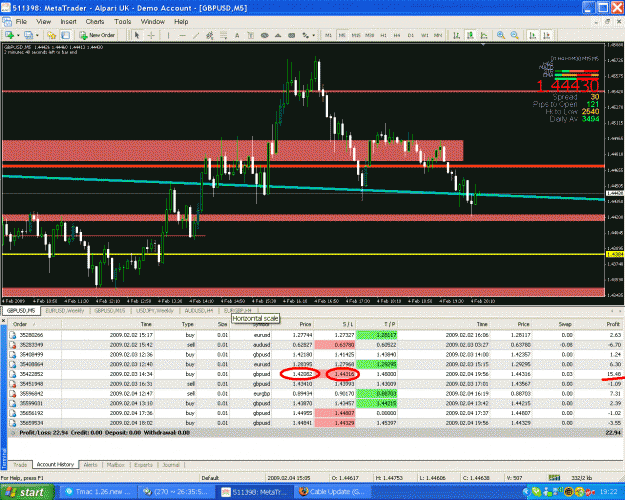Image resolution: width=625 pixels, height=500 pixels.
Task: Set timeframe to M5
Action: (342, 35)
